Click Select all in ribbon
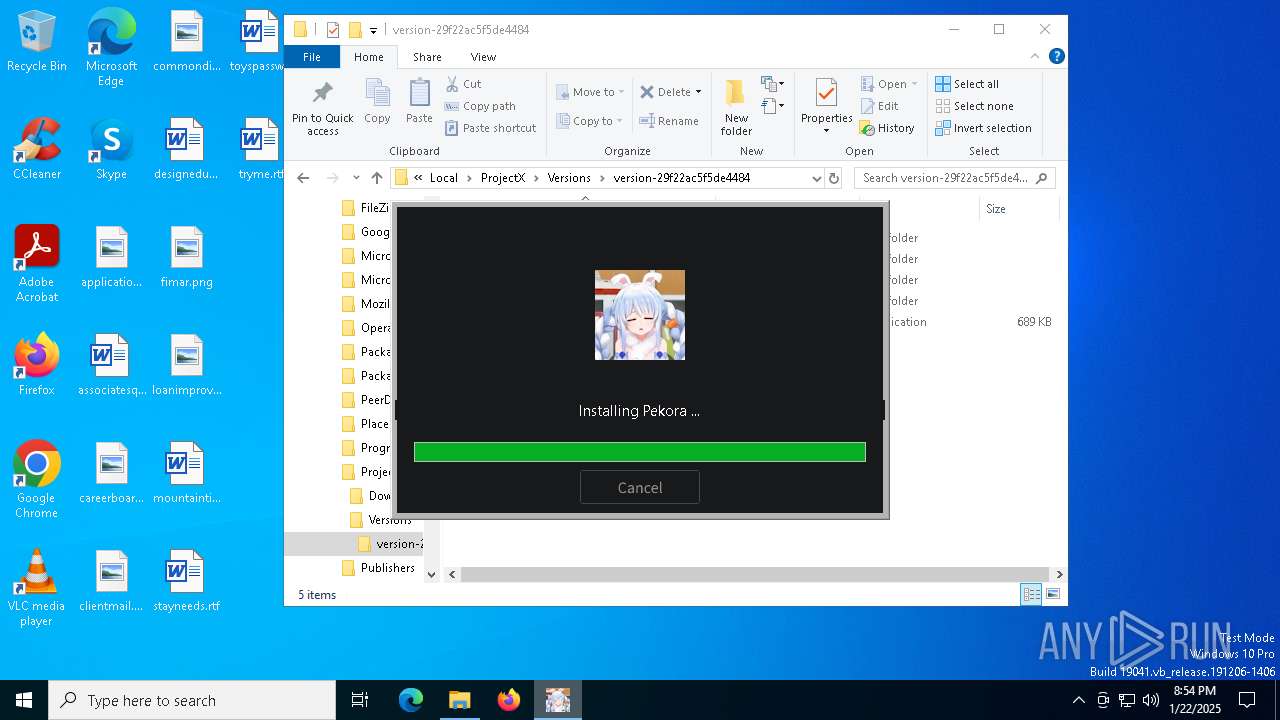Viewport: 1280px width, 720px height. (x=967, y=84)
